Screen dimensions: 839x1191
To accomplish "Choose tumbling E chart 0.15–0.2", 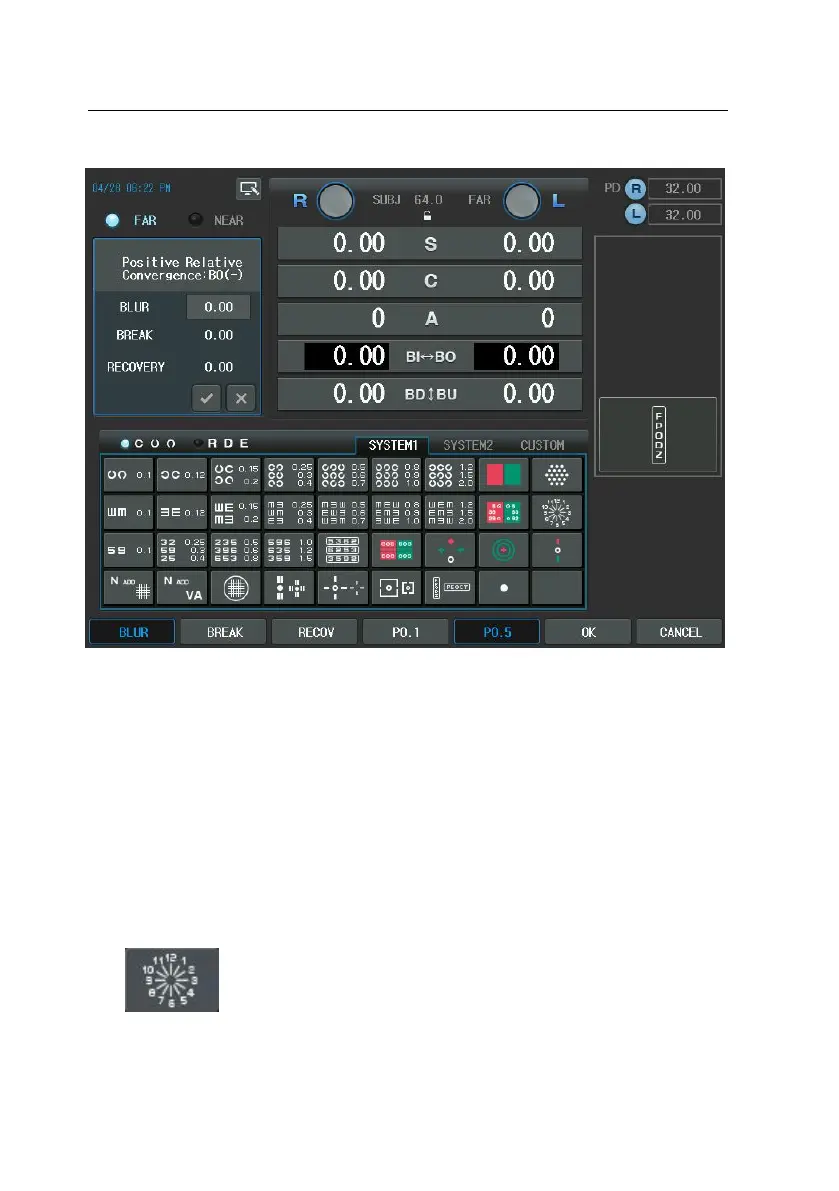I will click(235, 512).
